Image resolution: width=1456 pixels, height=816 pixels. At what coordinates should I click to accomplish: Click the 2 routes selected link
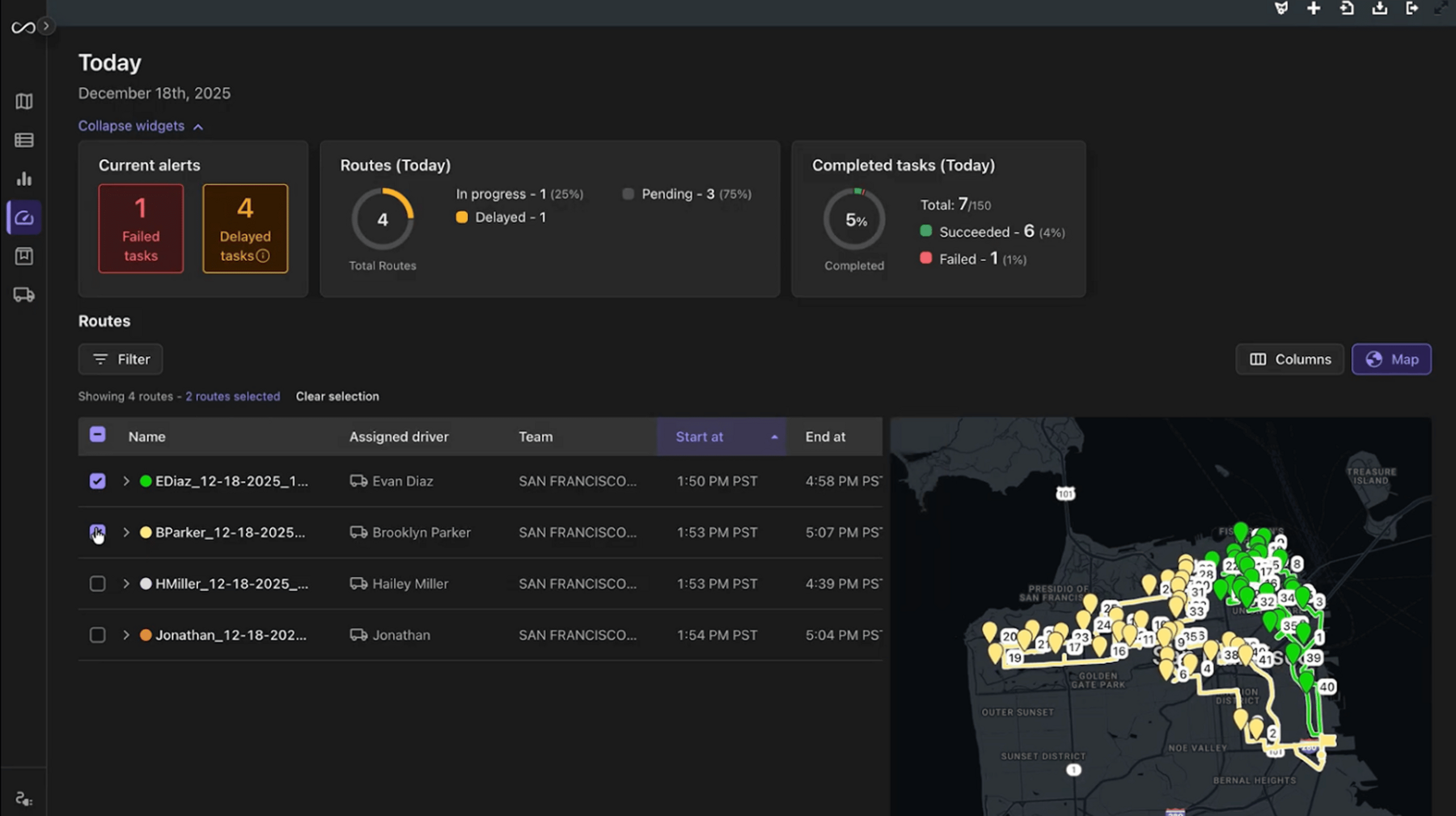233,396
